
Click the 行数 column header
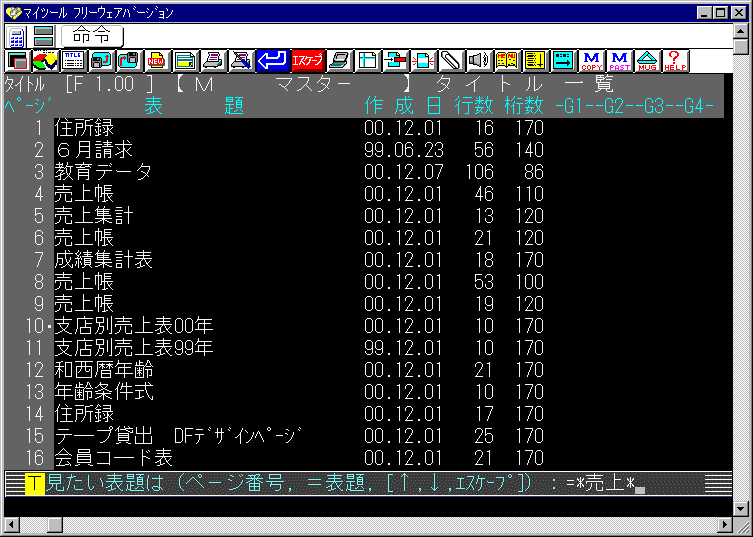tap(474, 106)
